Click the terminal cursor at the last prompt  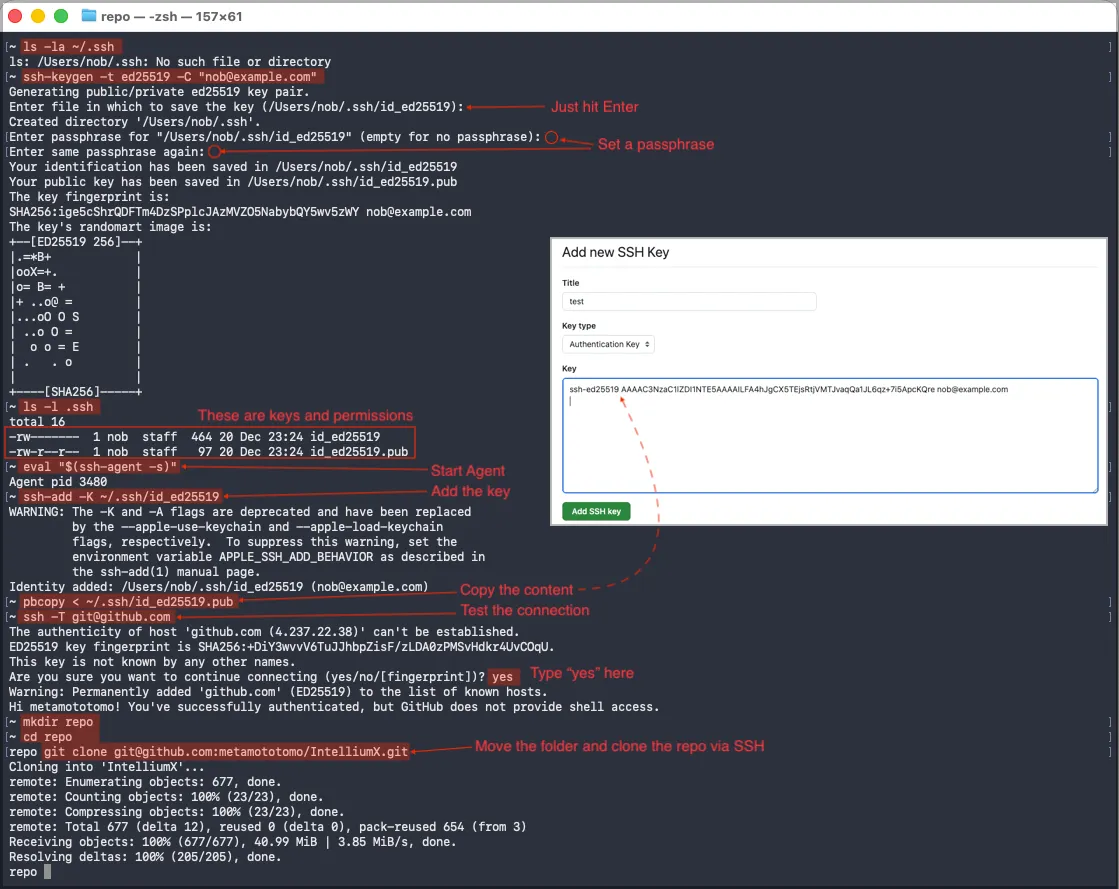pyautogui.click(x=47, y=872)
